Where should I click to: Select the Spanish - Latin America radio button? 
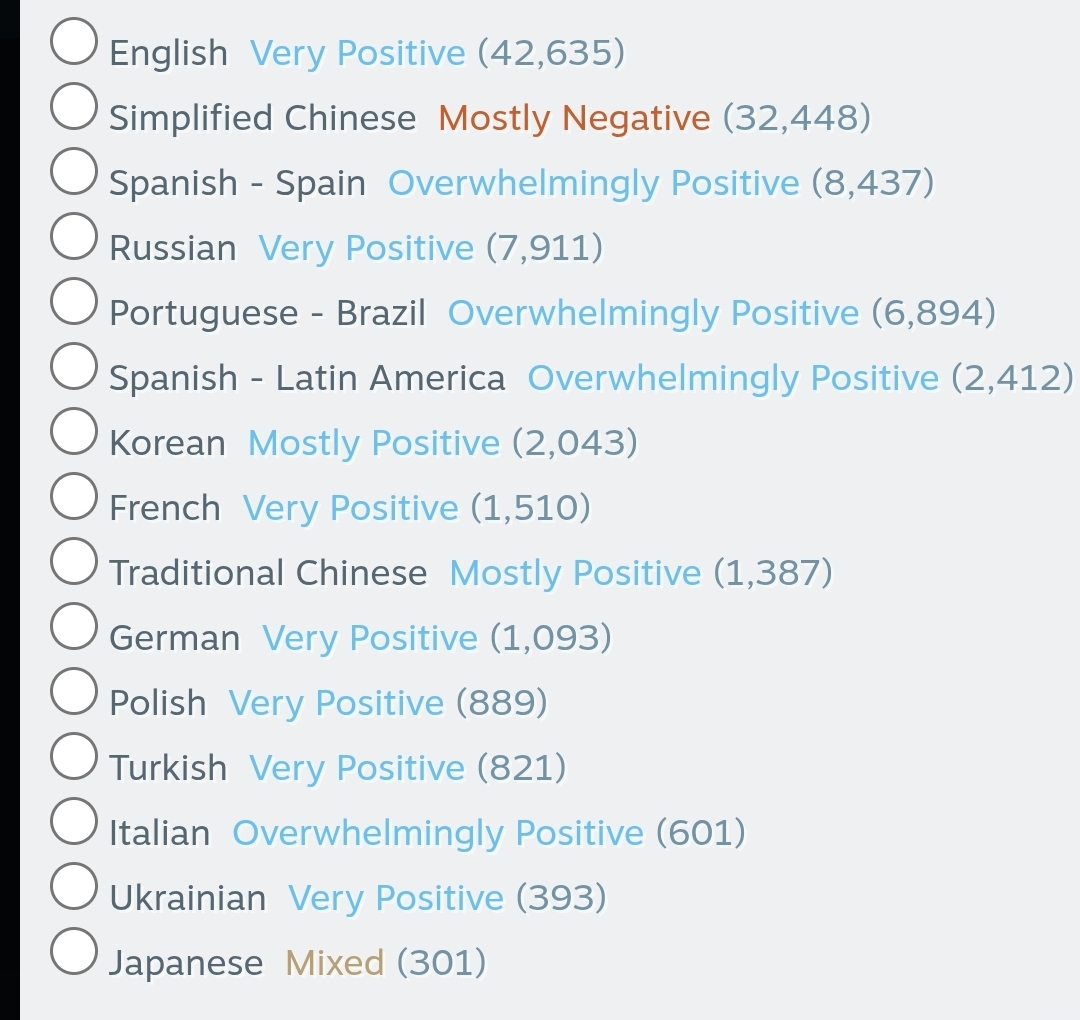74,366
